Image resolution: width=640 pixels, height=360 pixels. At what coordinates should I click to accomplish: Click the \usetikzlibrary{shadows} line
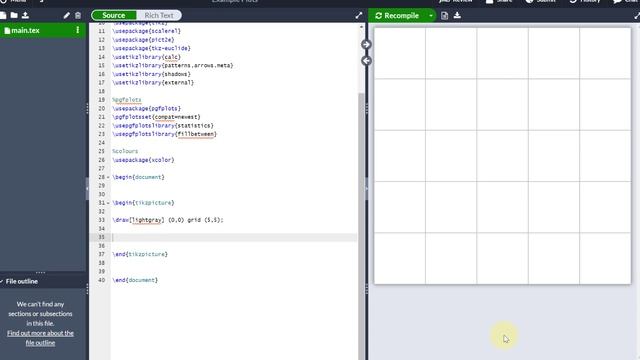tap(151, 74)
